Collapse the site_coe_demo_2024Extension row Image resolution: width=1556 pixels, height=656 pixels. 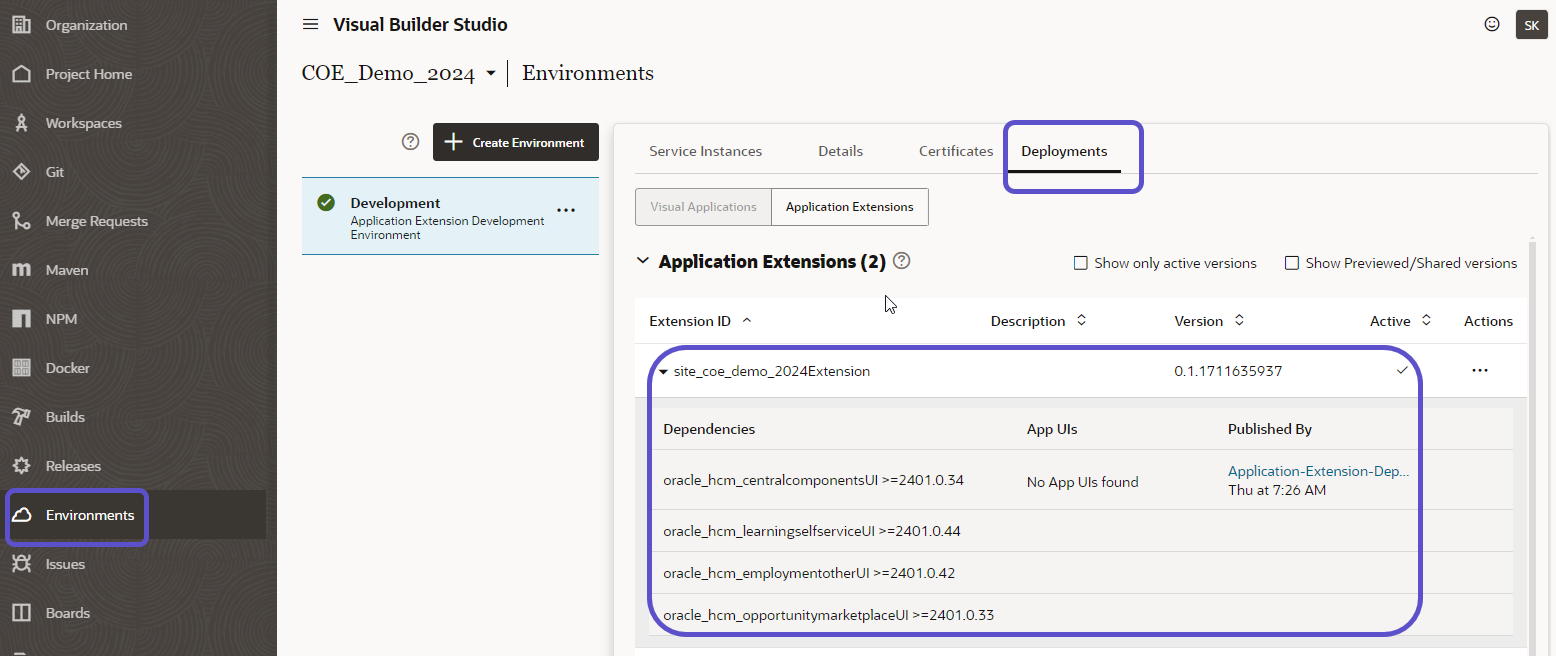(x=663, y=372)
